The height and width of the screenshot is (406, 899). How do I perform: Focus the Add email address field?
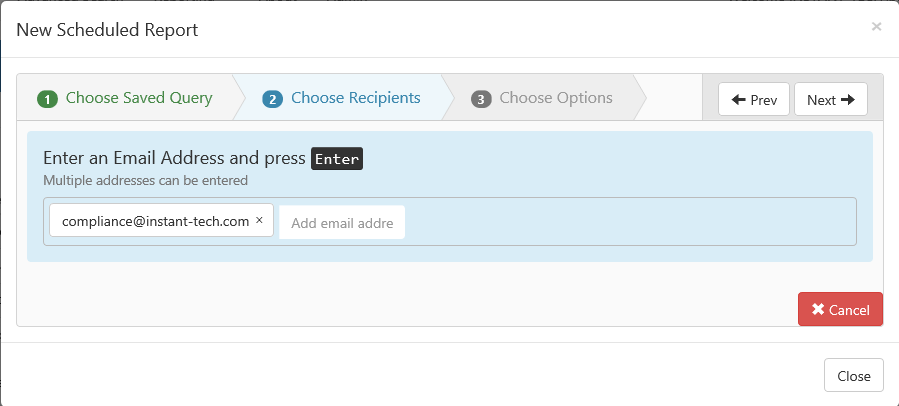(342, 222)
